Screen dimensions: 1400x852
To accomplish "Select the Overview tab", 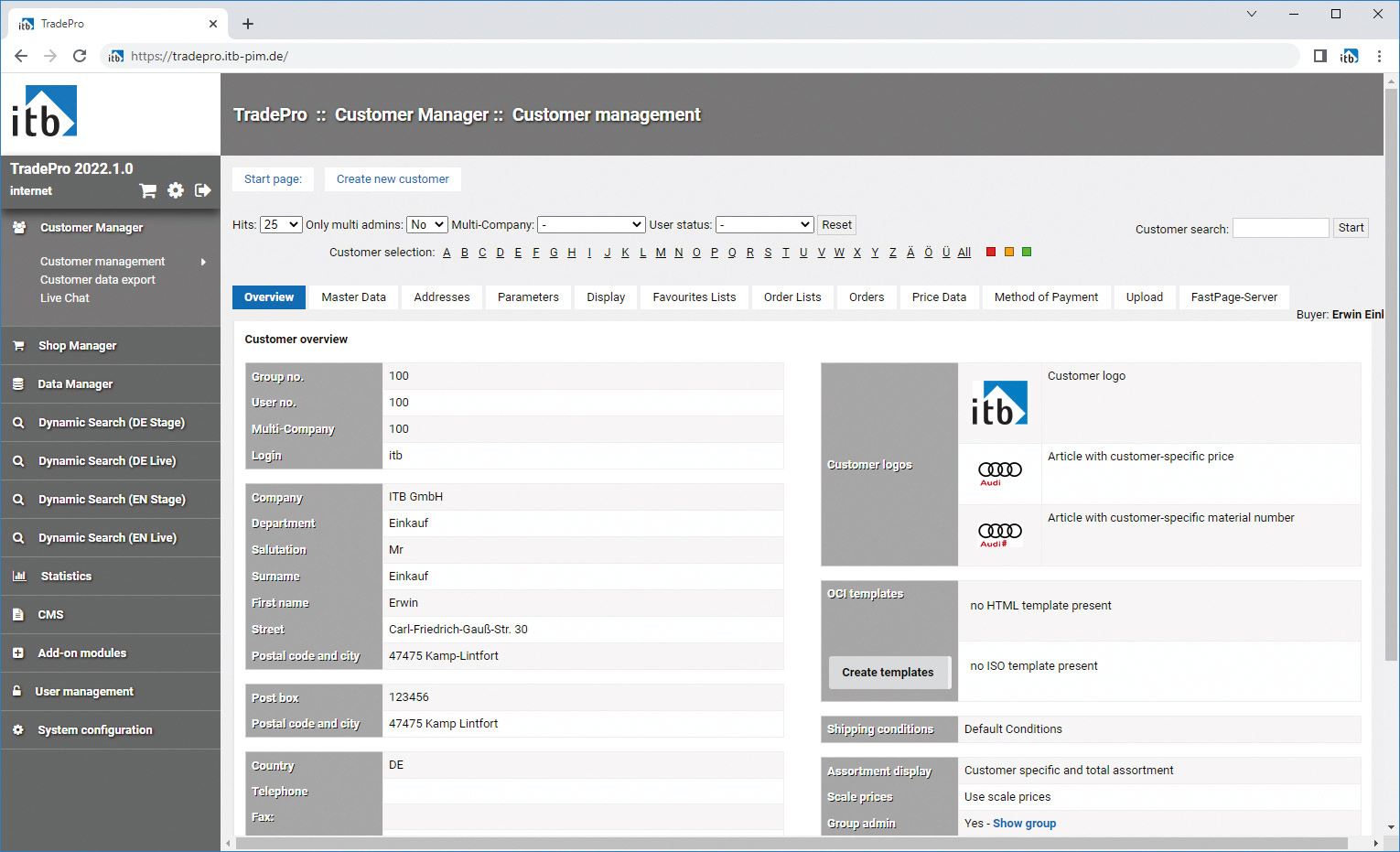I will [x=269, y=297].
